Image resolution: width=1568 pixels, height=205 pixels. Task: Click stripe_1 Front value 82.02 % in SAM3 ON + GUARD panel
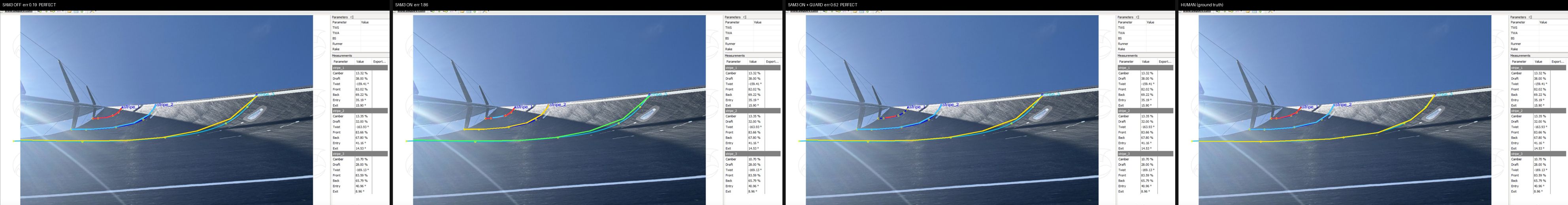pos(1148,90)
